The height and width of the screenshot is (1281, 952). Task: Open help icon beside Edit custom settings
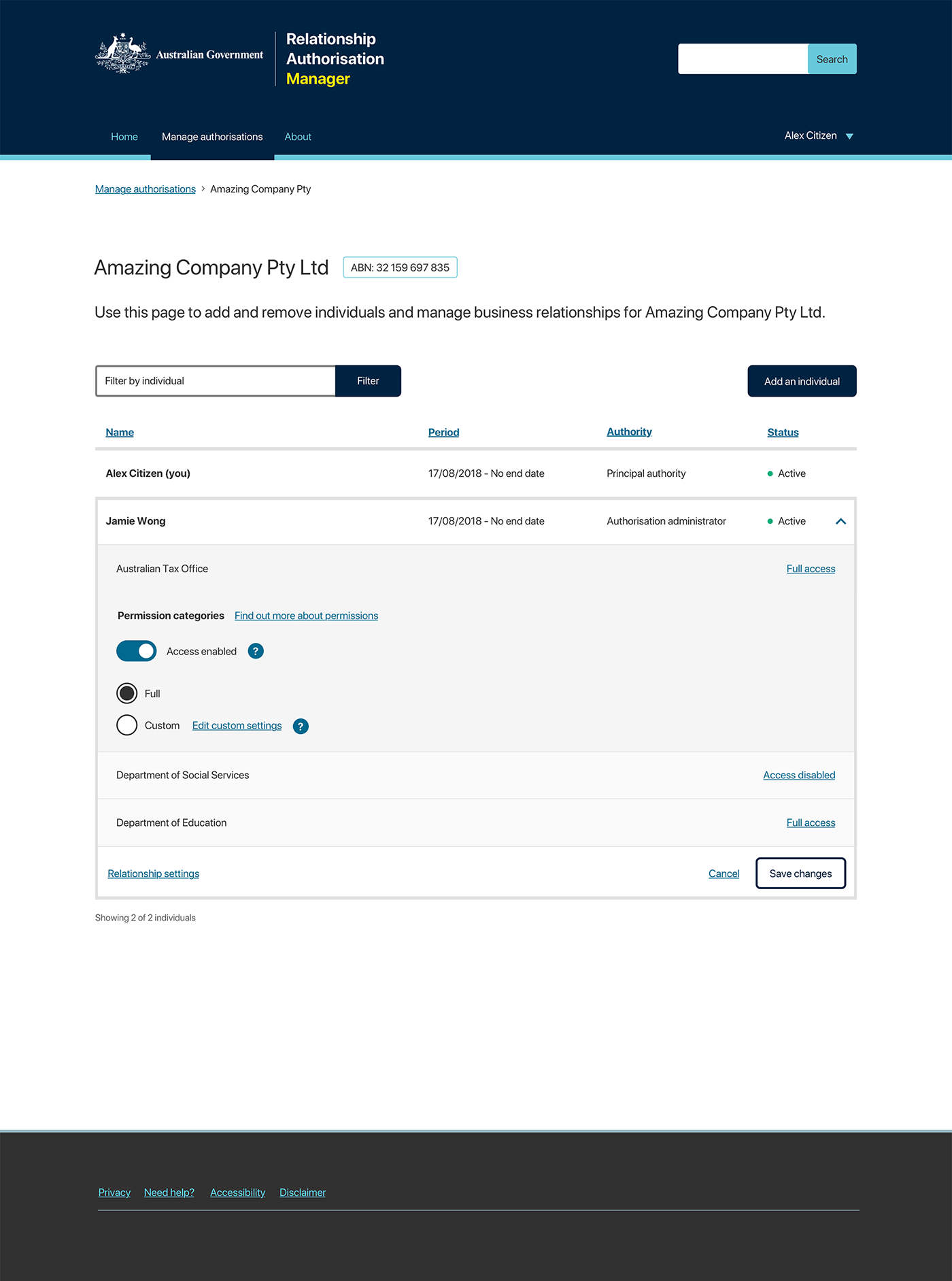[301, 726]
